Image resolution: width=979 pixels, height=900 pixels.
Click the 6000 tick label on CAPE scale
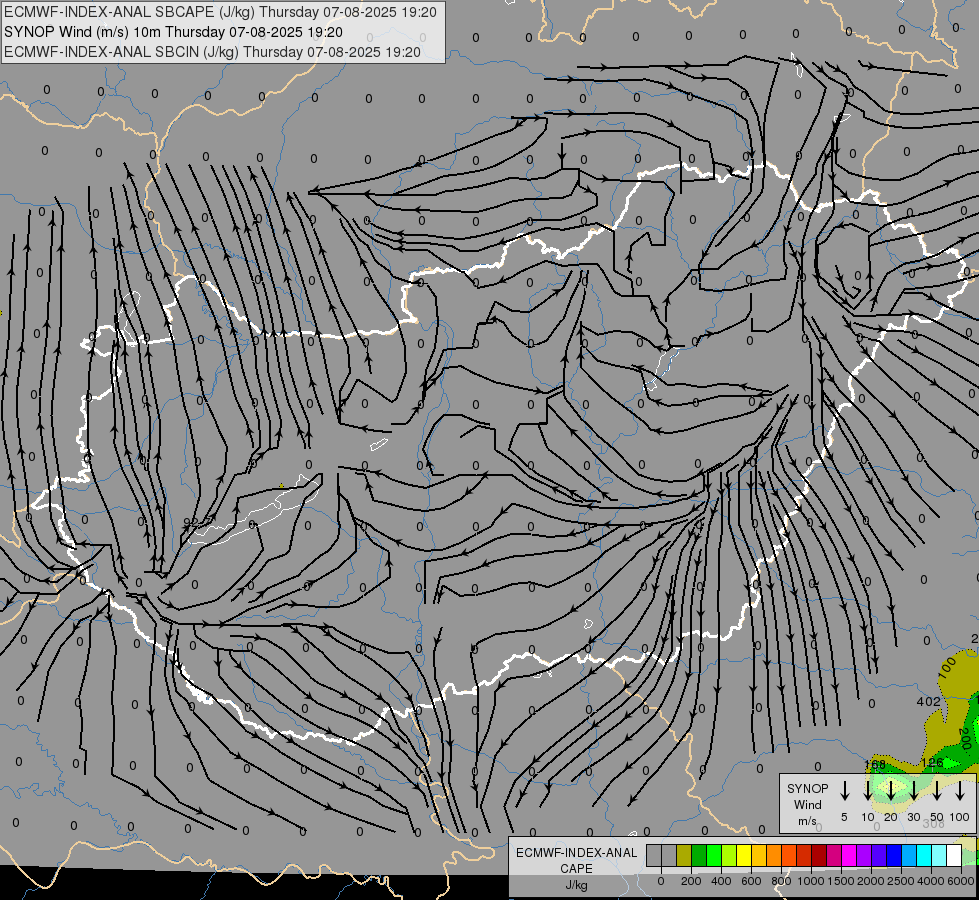pyautogui.click(x=961, y=881)
